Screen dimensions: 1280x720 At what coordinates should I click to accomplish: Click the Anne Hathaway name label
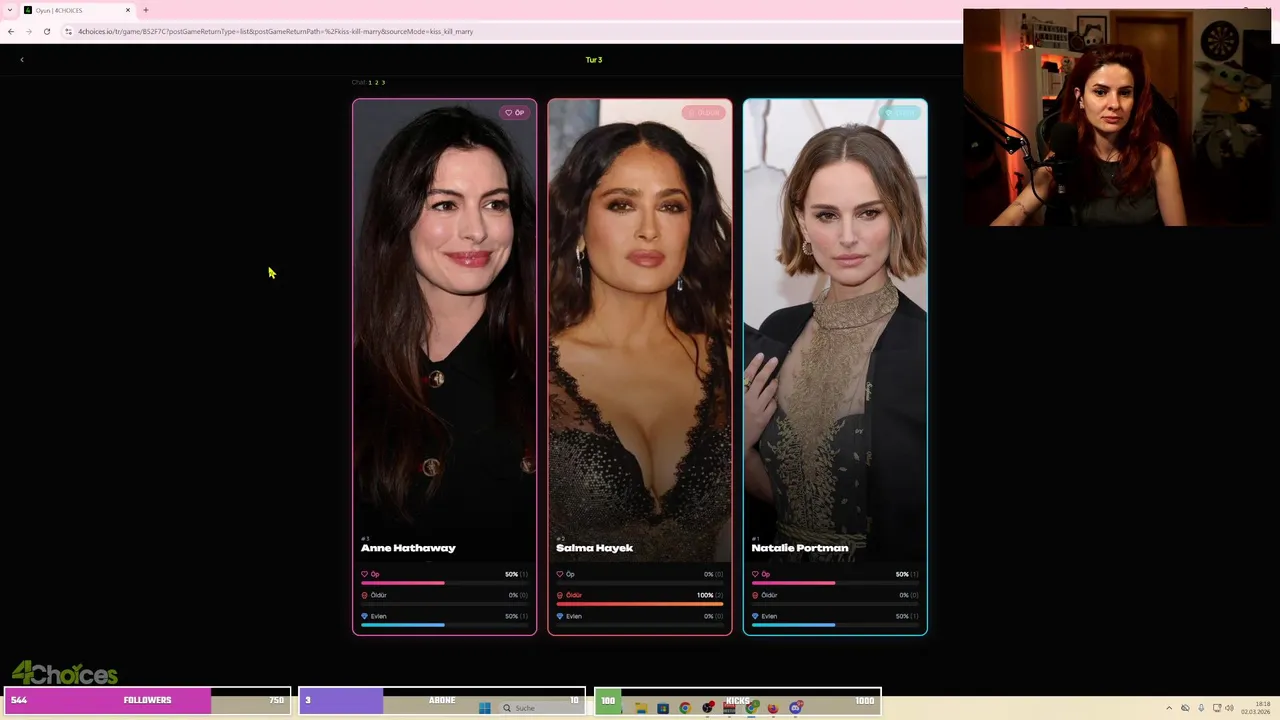(408, 548)
